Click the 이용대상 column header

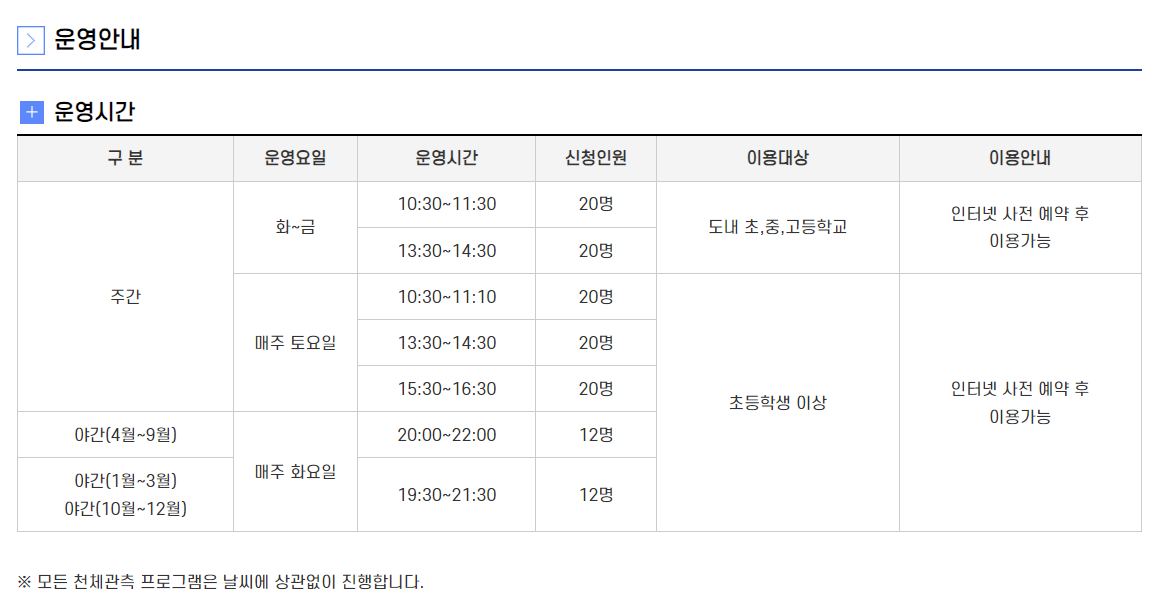point(778,158)
